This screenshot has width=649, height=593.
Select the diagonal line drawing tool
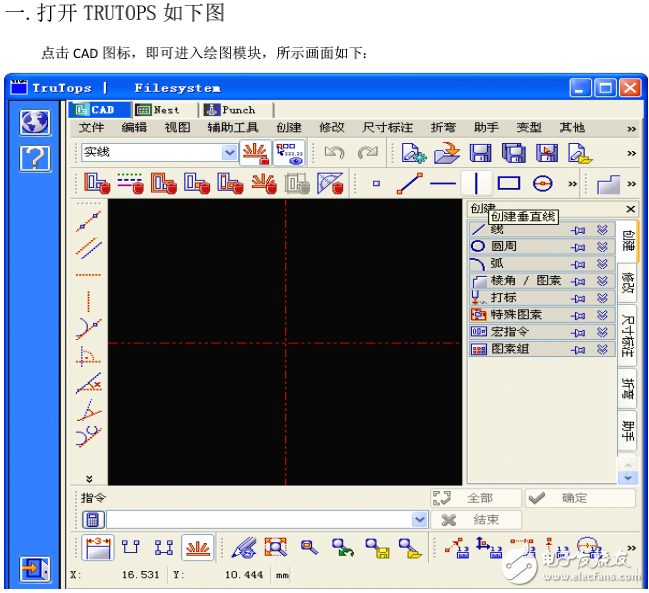tap(410, 183)
